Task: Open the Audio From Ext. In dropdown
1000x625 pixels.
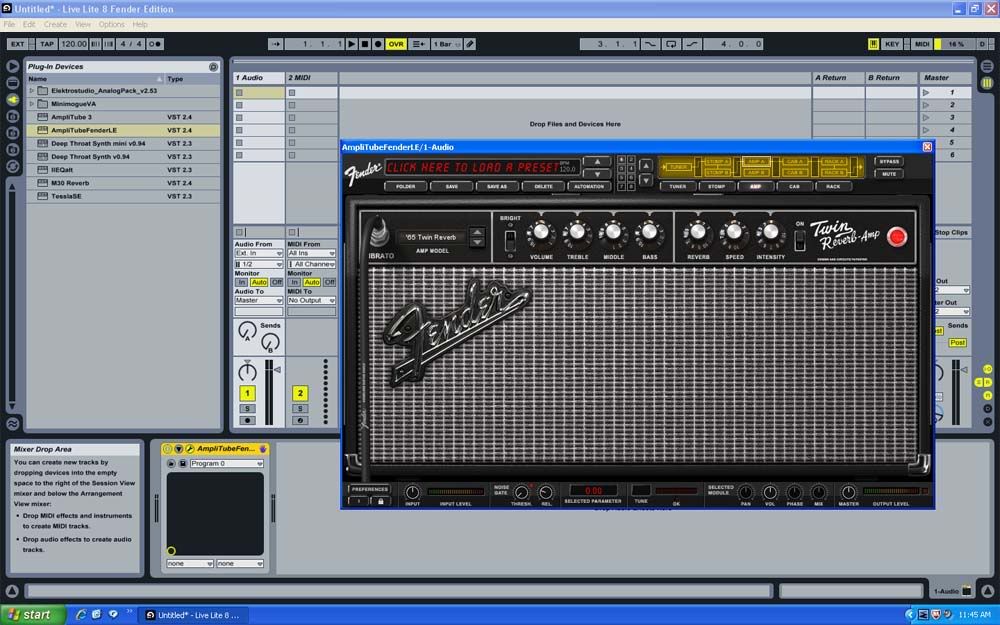Action: (258, 253)
